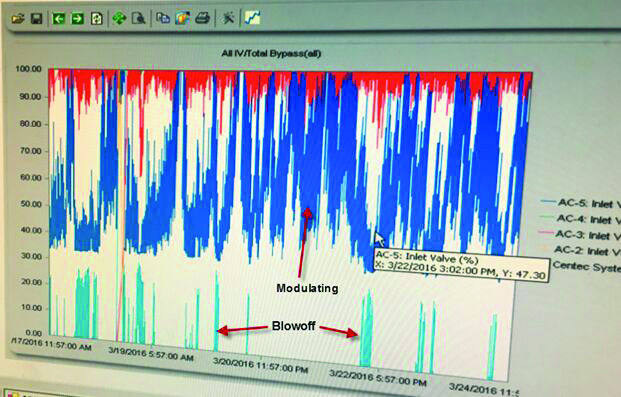This screenshot has height=397, width=621.
Task: Click the green left arrow back icon
Action: (59, 18)
